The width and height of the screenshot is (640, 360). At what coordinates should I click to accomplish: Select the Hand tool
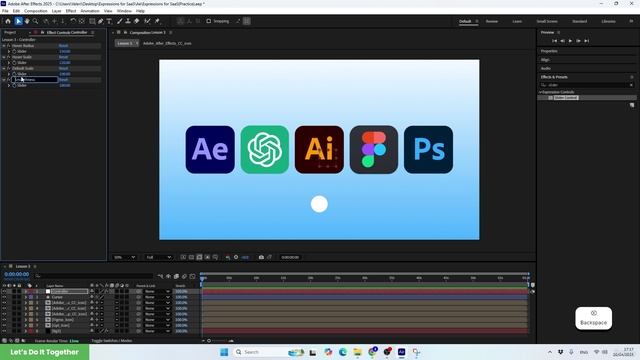(x=27, y=21)
